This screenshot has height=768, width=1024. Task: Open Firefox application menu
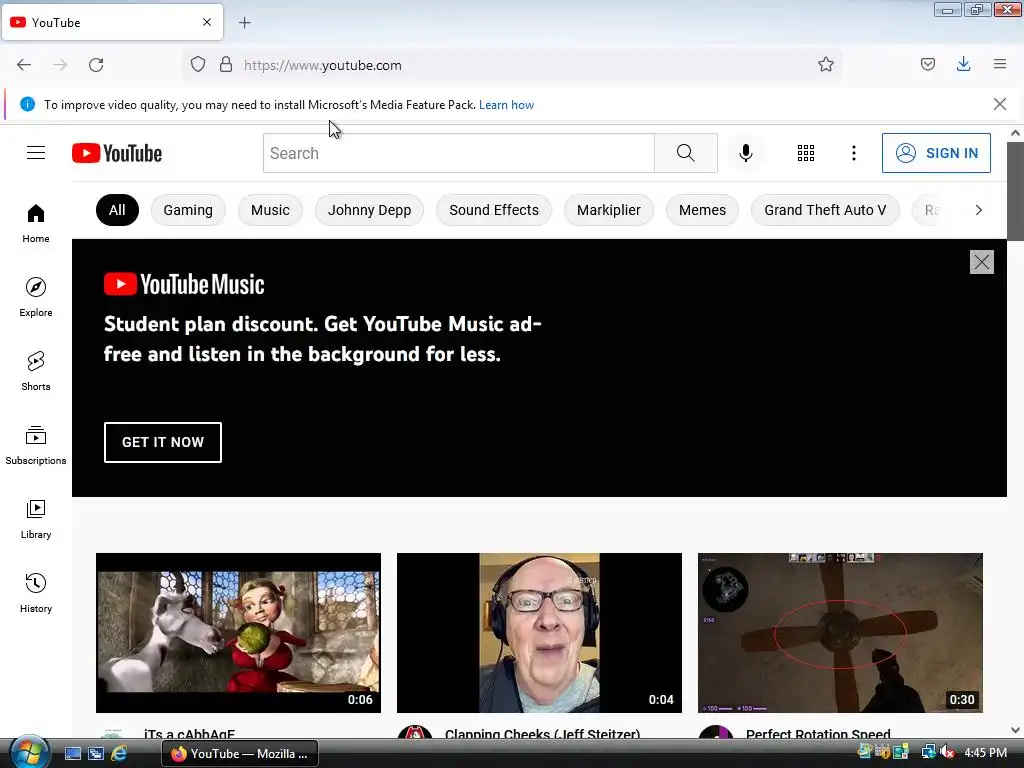(1000, 64)
